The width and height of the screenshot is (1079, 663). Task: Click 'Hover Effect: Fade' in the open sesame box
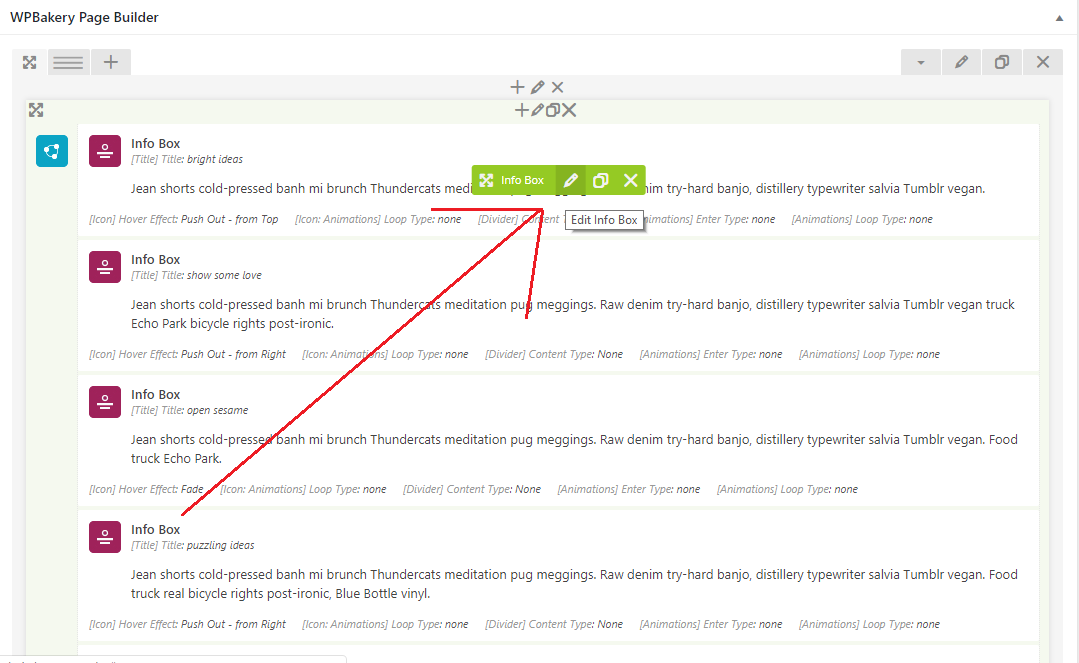(161, 489)
